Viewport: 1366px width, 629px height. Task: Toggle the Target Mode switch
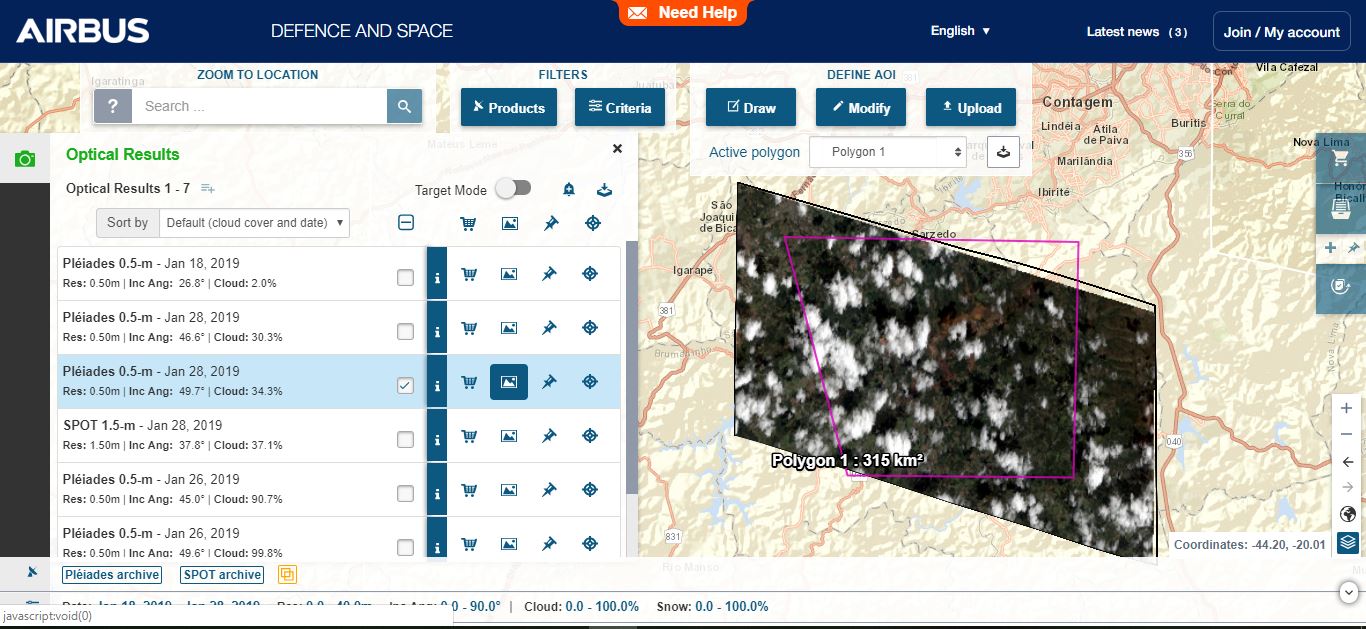(514, 188)
